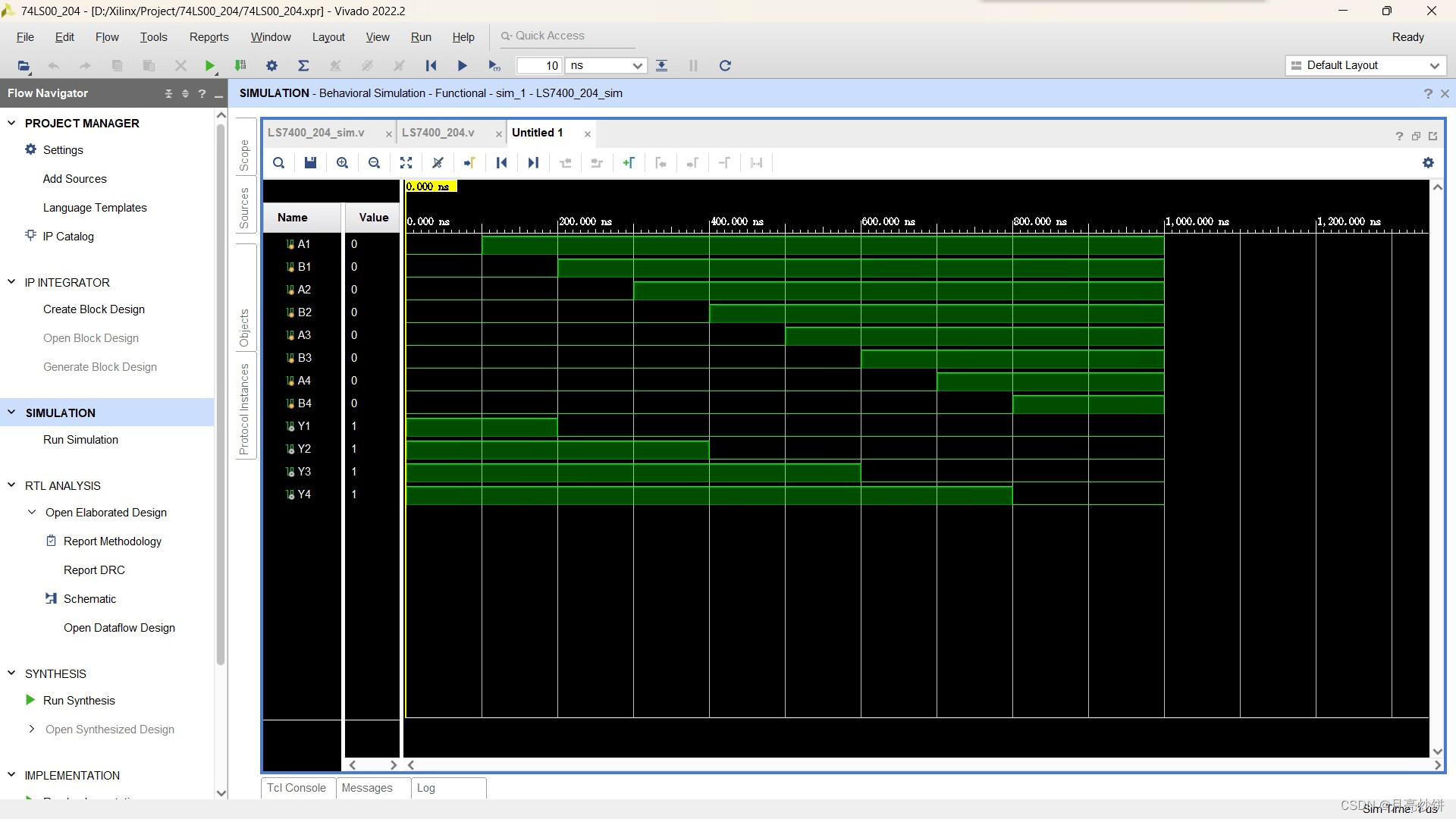Click Report Methodology
1456x819 pixels.
tap(112, 541)
